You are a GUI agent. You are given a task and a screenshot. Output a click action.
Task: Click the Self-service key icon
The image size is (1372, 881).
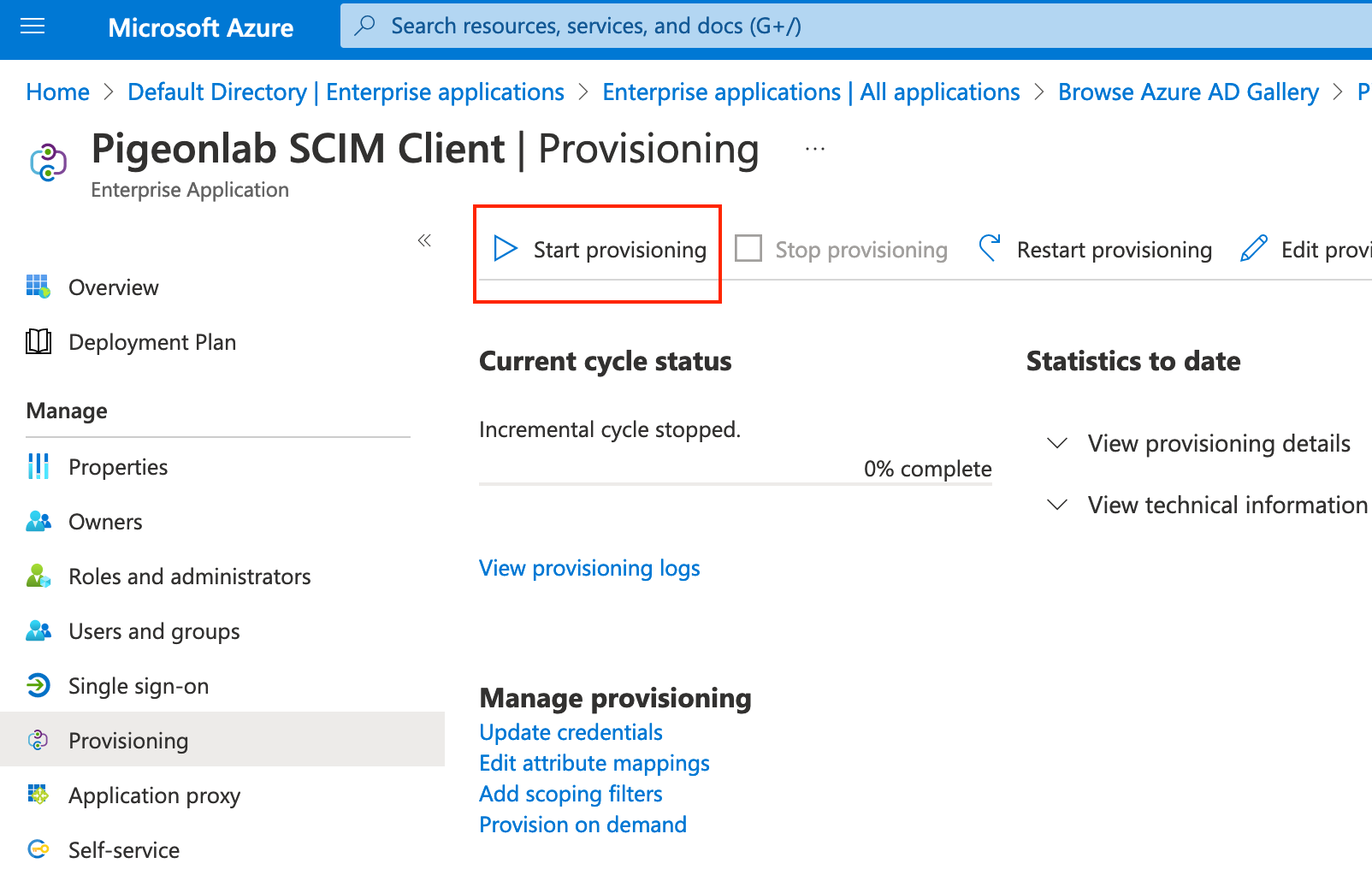tap(38, 849)
